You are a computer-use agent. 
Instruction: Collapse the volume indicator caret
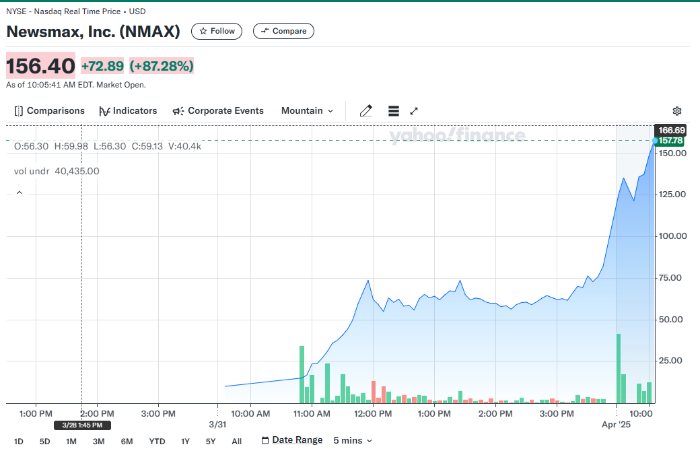coord(19,192)
